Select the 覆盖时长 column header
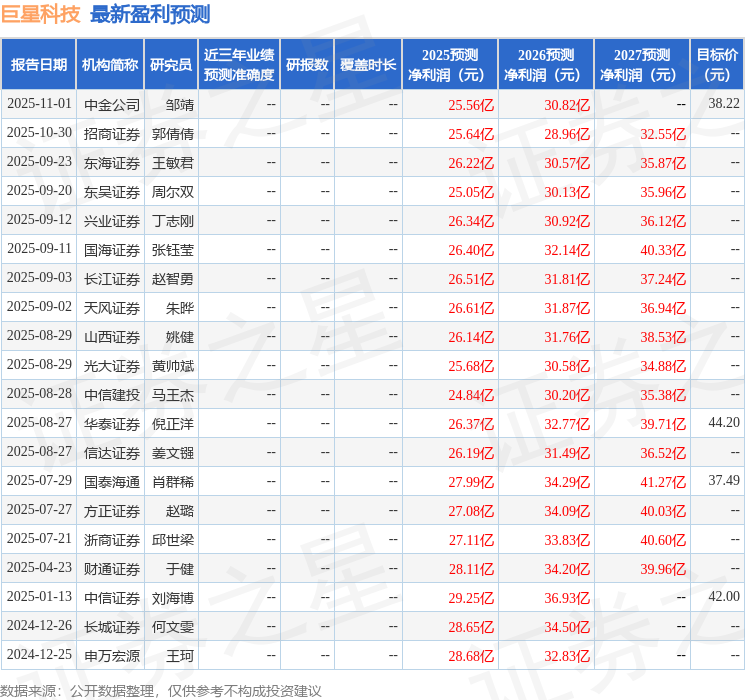745x700 pixels. click(368, 64)
